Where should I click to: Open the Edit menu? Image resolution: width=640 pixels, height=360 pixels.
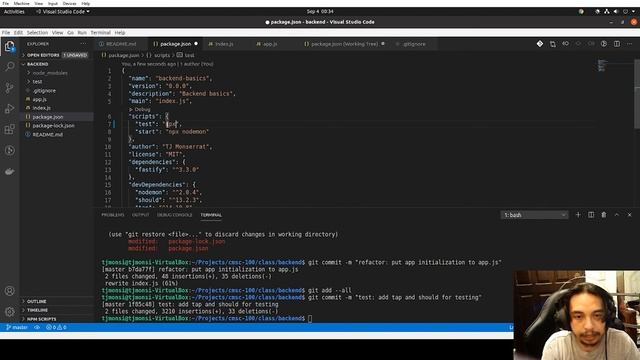coord(18,33)
